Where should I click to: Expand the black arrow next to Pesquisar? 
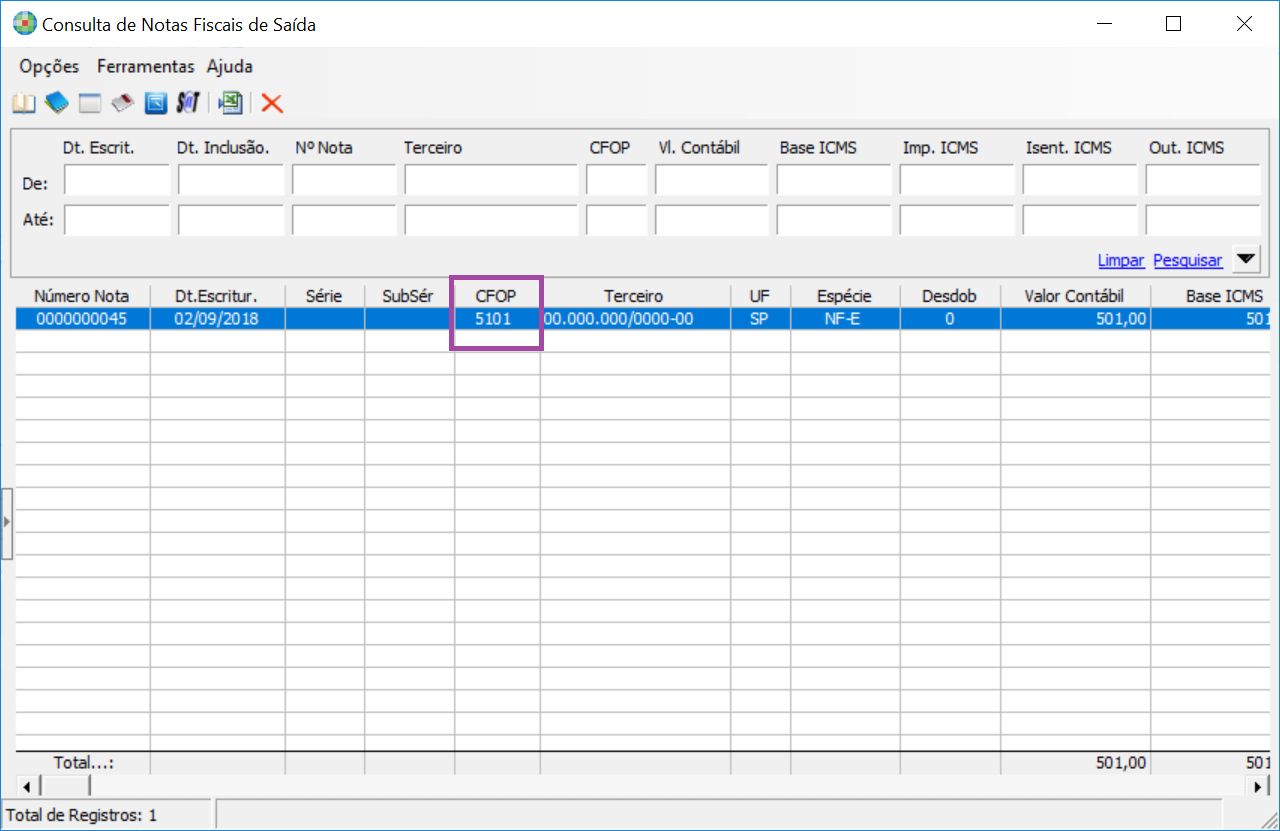point(1245,259)
